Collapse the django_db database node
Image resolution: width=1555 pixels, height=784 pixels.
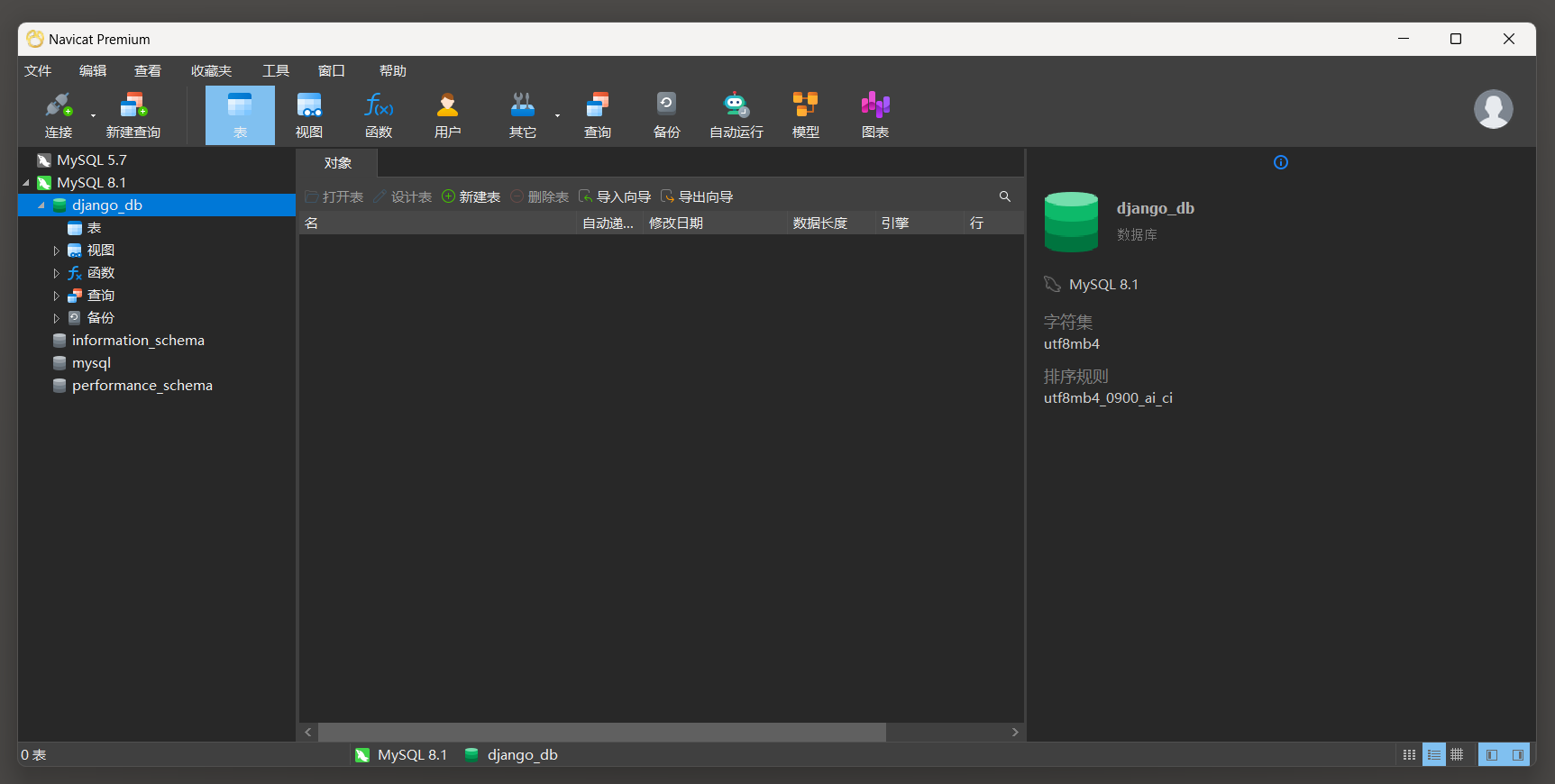coord(41,205)
